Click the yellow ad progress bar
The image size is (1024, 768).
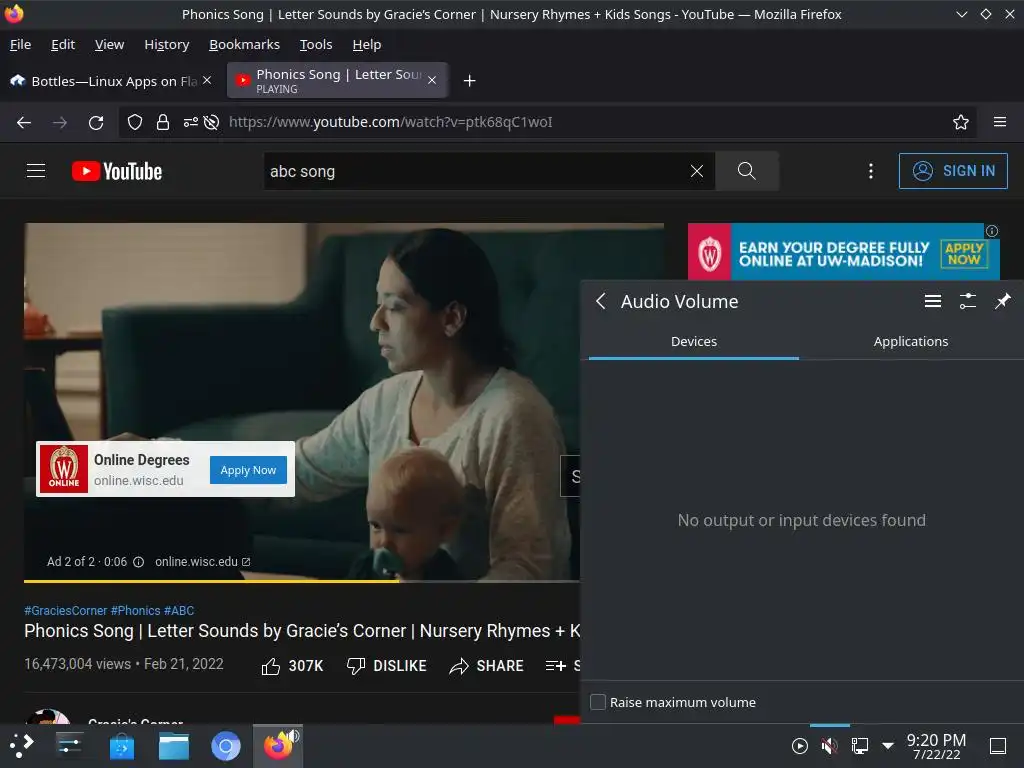click(212, 581)
